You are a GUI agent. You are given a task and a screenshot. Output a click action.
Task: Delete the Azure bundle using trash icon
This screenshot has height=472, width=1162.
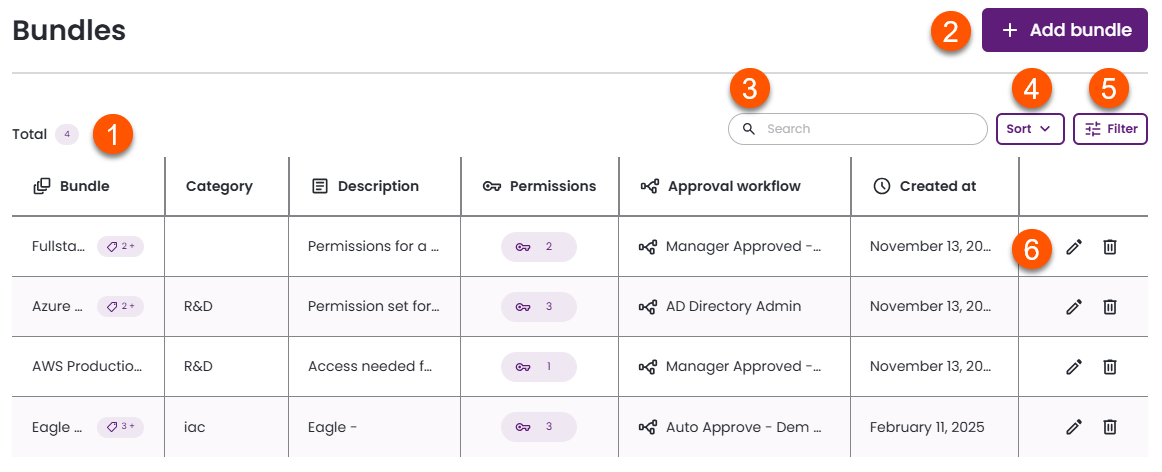coord(1109,307)
